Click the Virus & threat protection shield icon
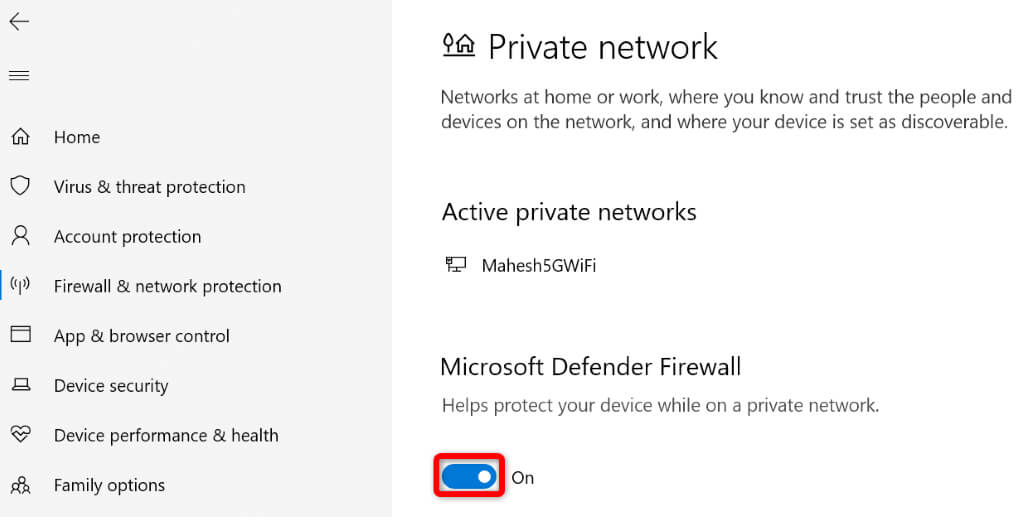 point(20,186)
